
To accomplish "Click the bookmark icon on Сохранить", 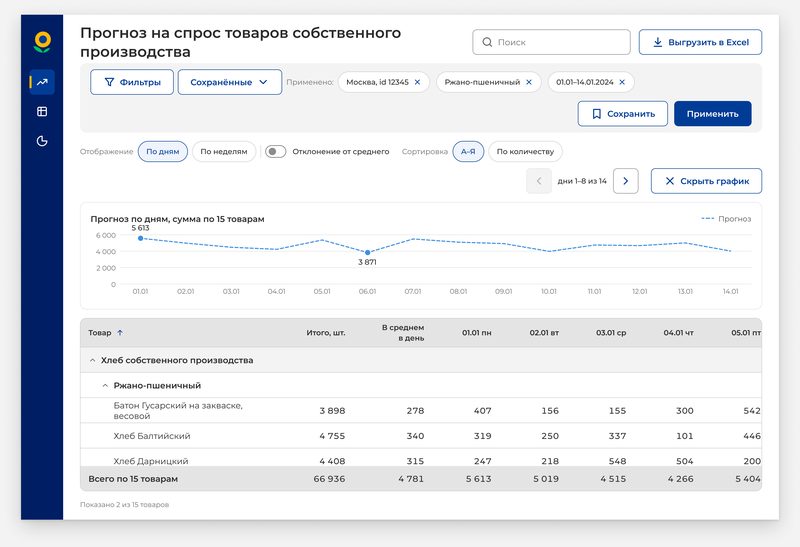I will pos(596,114).
